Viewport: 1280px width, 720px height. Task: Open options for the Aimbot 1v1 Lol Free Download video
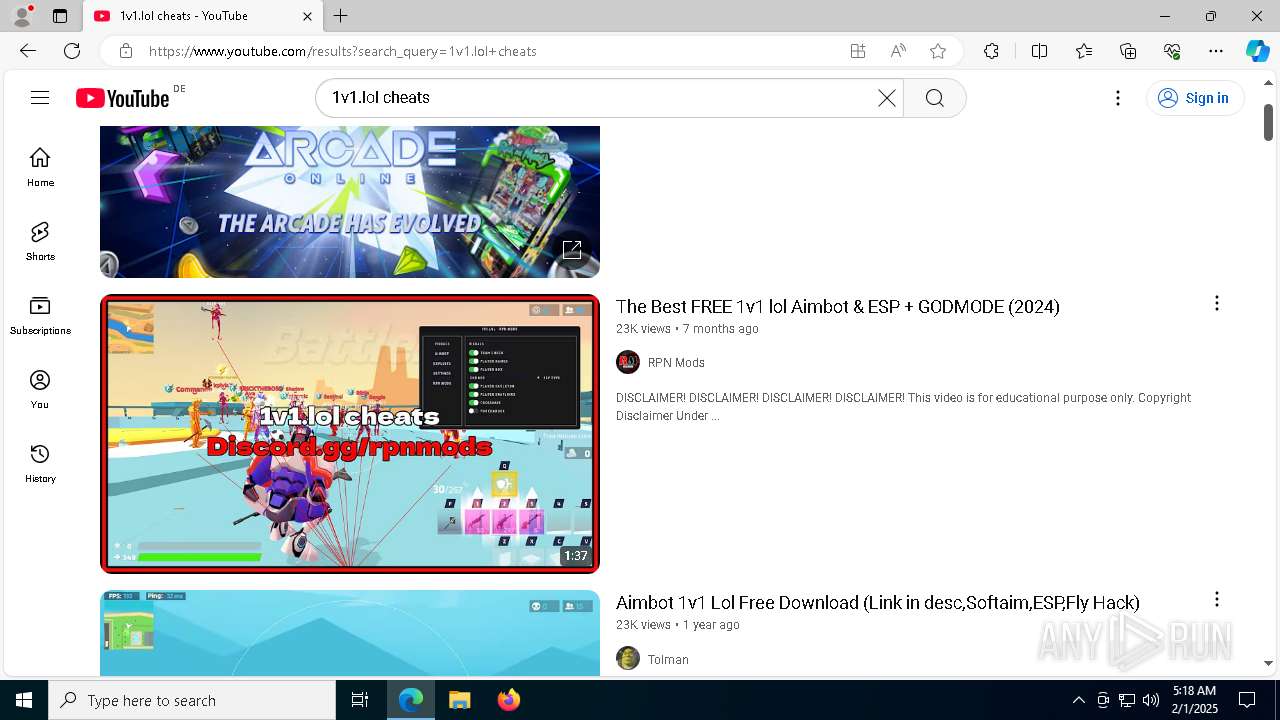click(x=1216, y=599)
